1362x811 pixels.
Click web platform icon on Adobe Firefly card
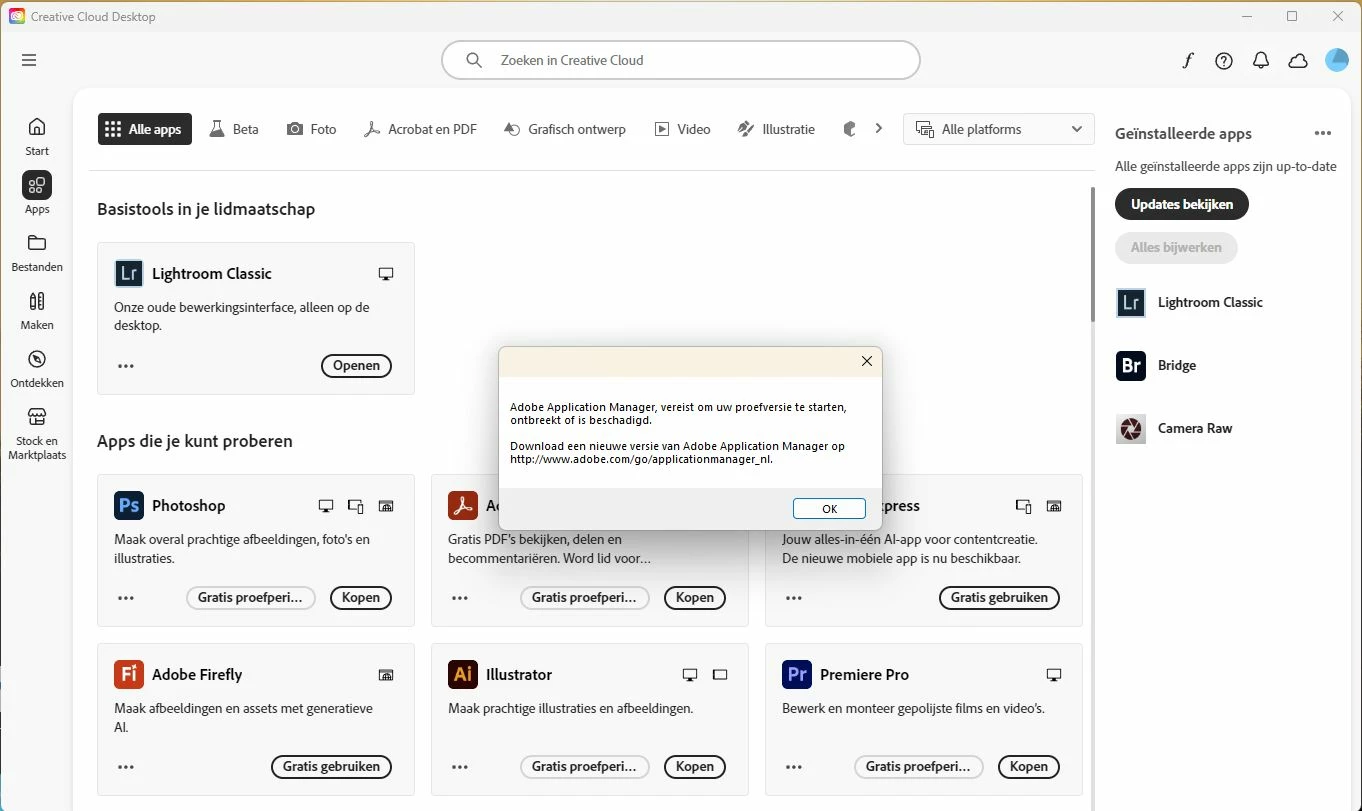click(x=386, y=675)
